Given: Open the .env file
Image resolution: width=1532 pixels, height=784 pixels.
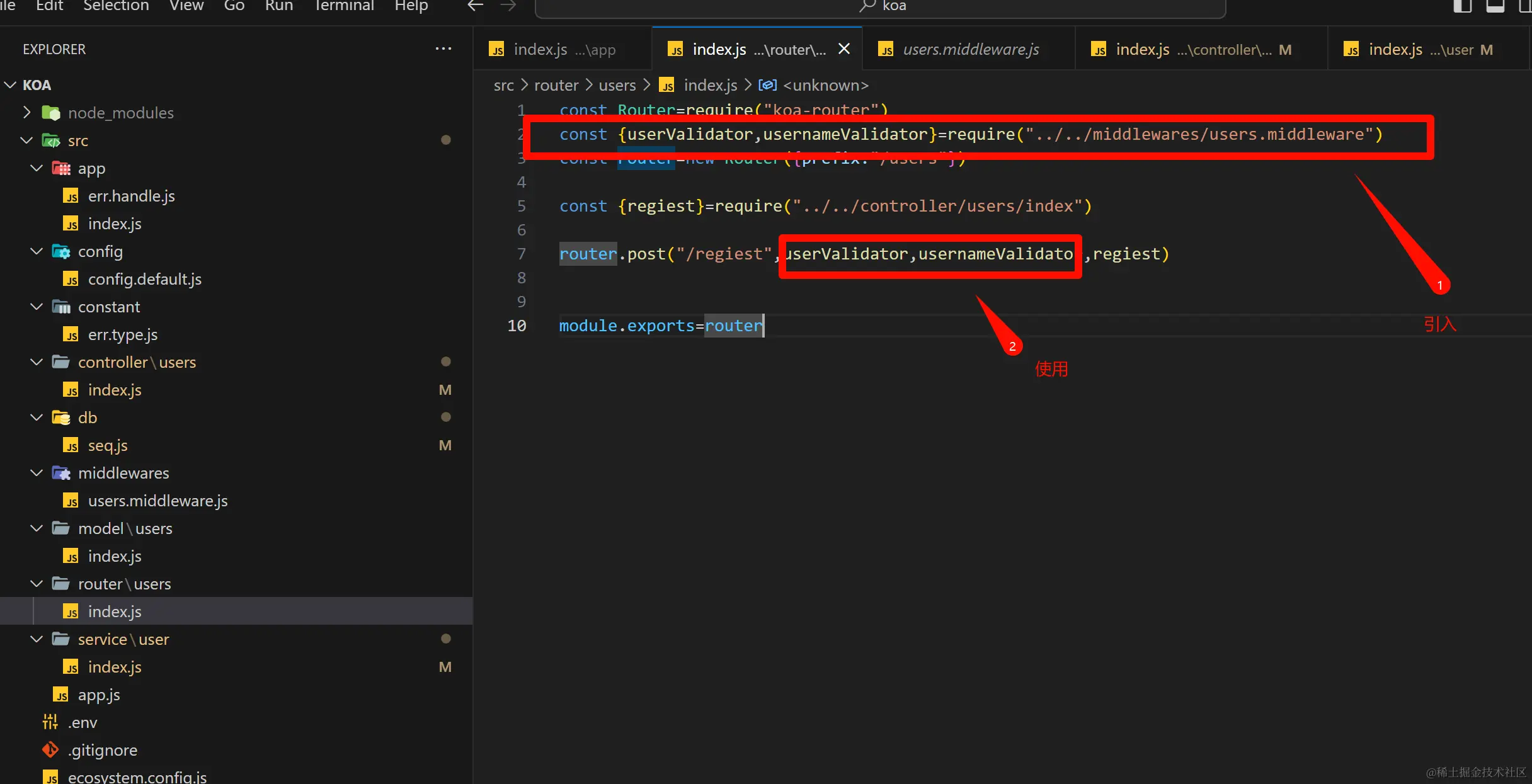Looking at the screenshot, I should click(236, 722).
